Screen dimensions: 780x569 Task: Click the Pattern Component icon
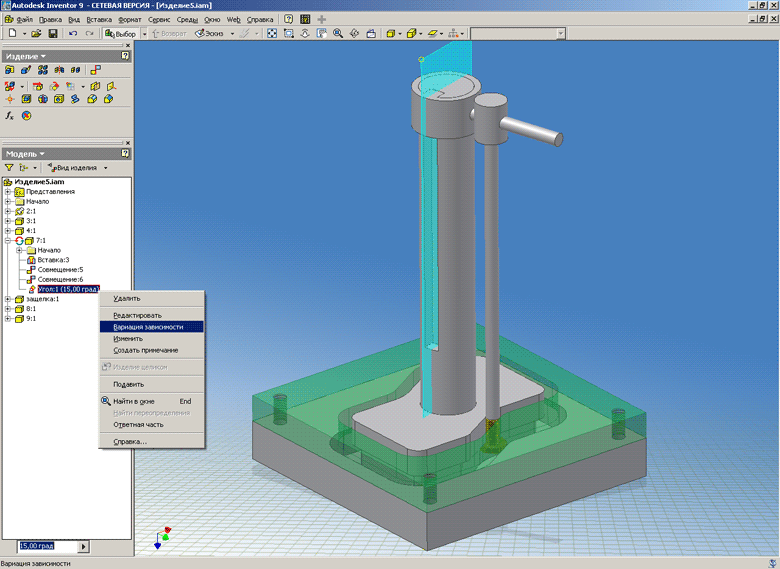43,70
